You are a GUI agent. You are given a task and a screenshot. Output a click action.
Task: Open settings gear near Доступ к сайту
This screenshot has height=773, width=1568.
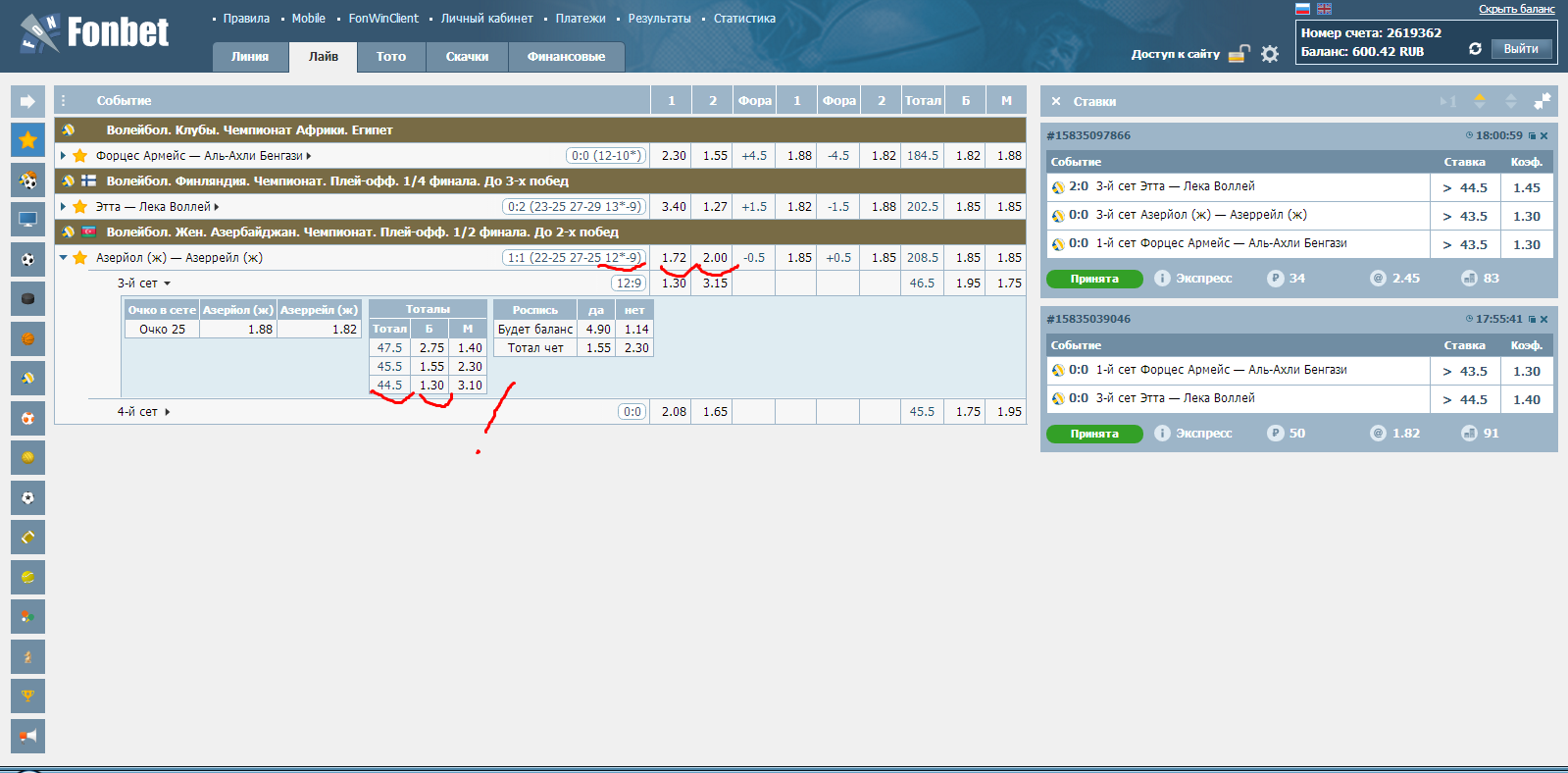click(1270, 54)
